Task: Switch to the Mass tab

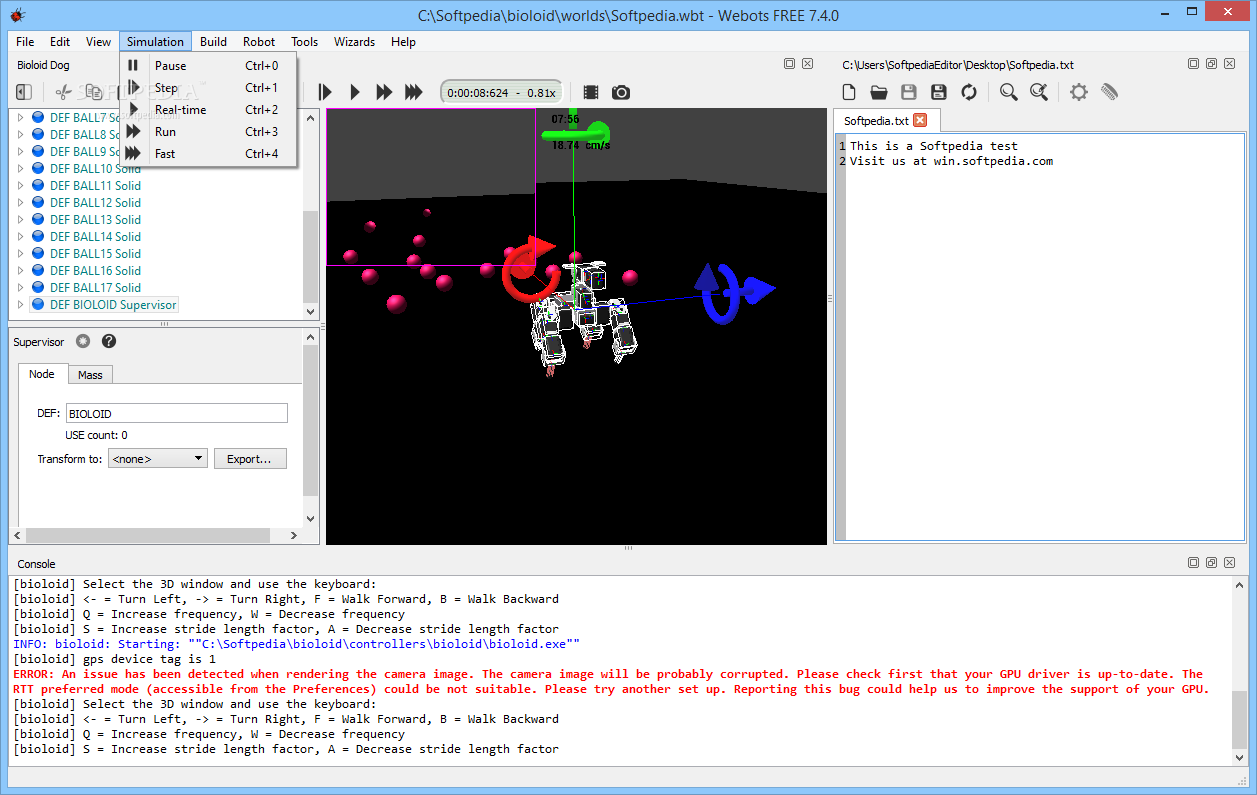Action: [90, 375]
